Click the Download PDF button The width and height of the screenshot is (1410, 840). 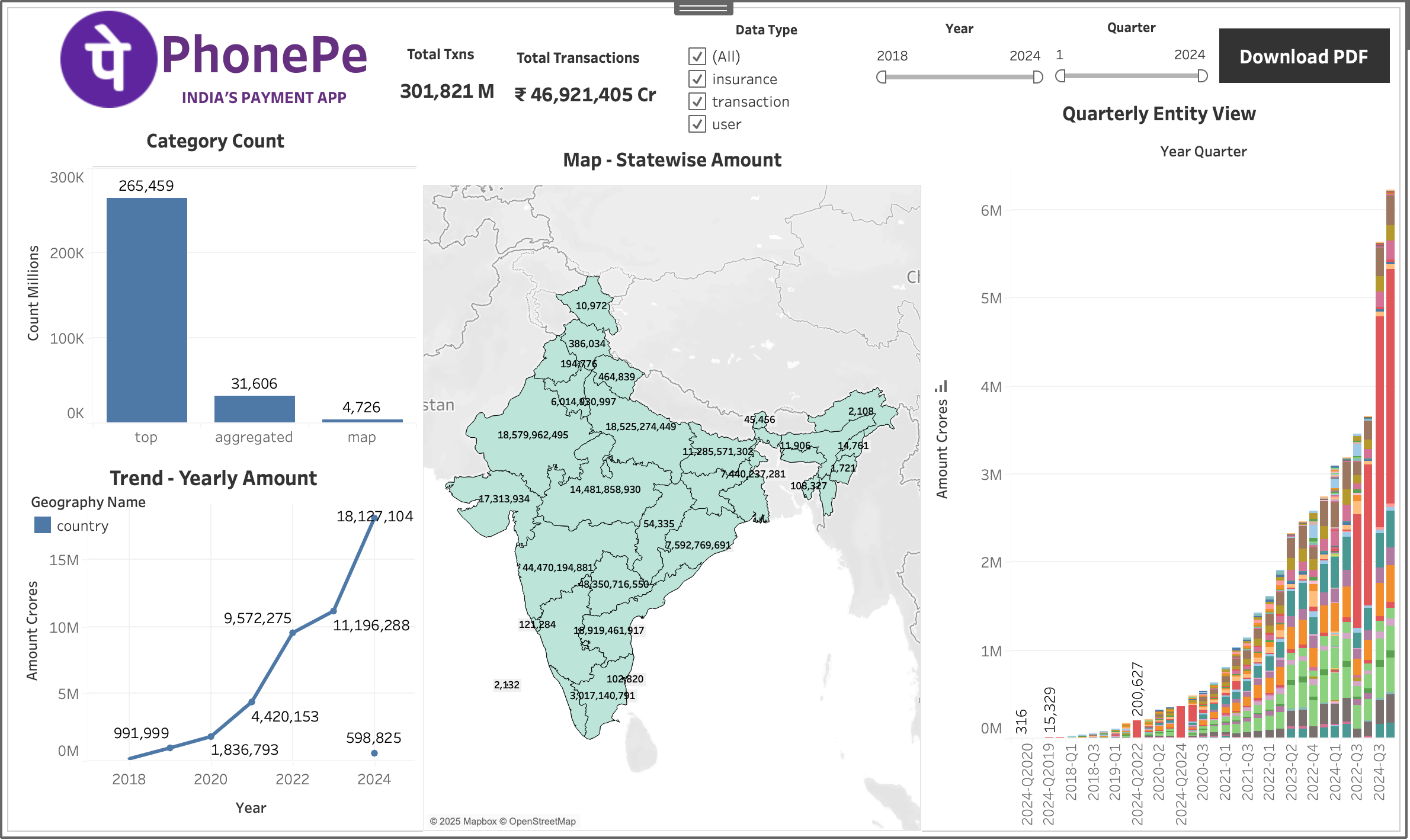pyautogui.click(x=1304, y=56)
